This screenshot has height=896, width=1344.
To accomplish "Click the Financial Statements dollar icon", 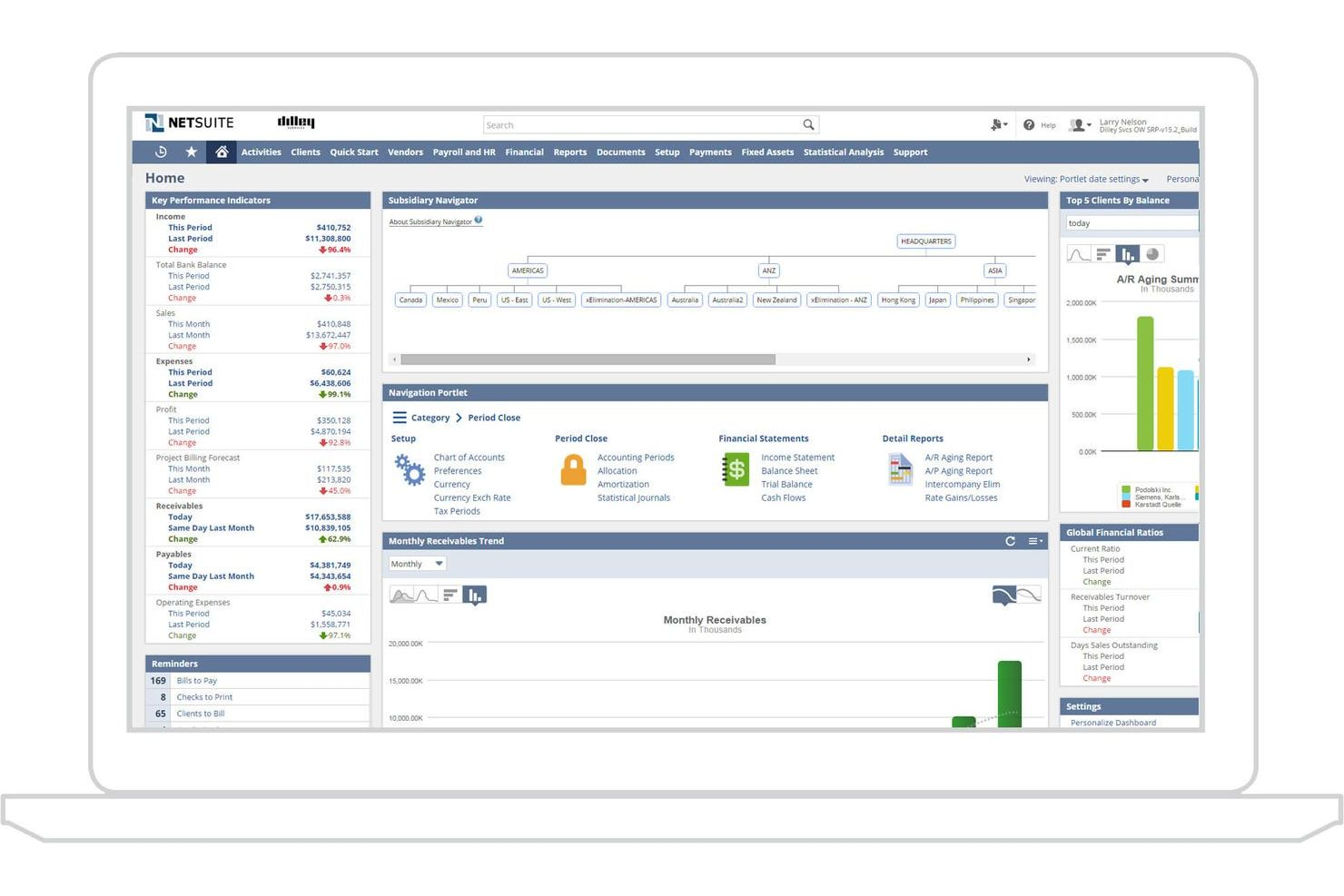I will (x=736, y=469).
